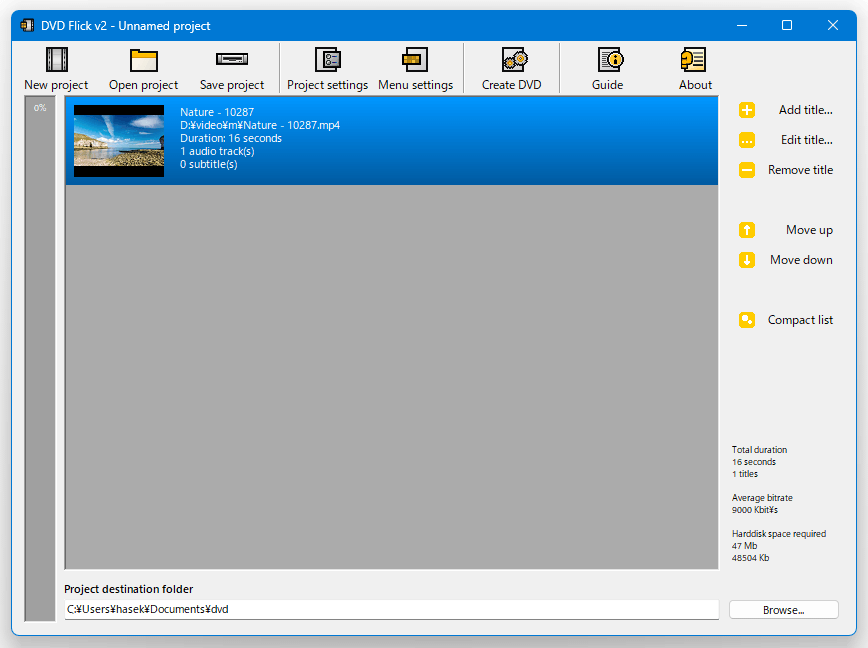Click the Project settings label
Screen dimensions: 868x648
[x=327, y=85]
